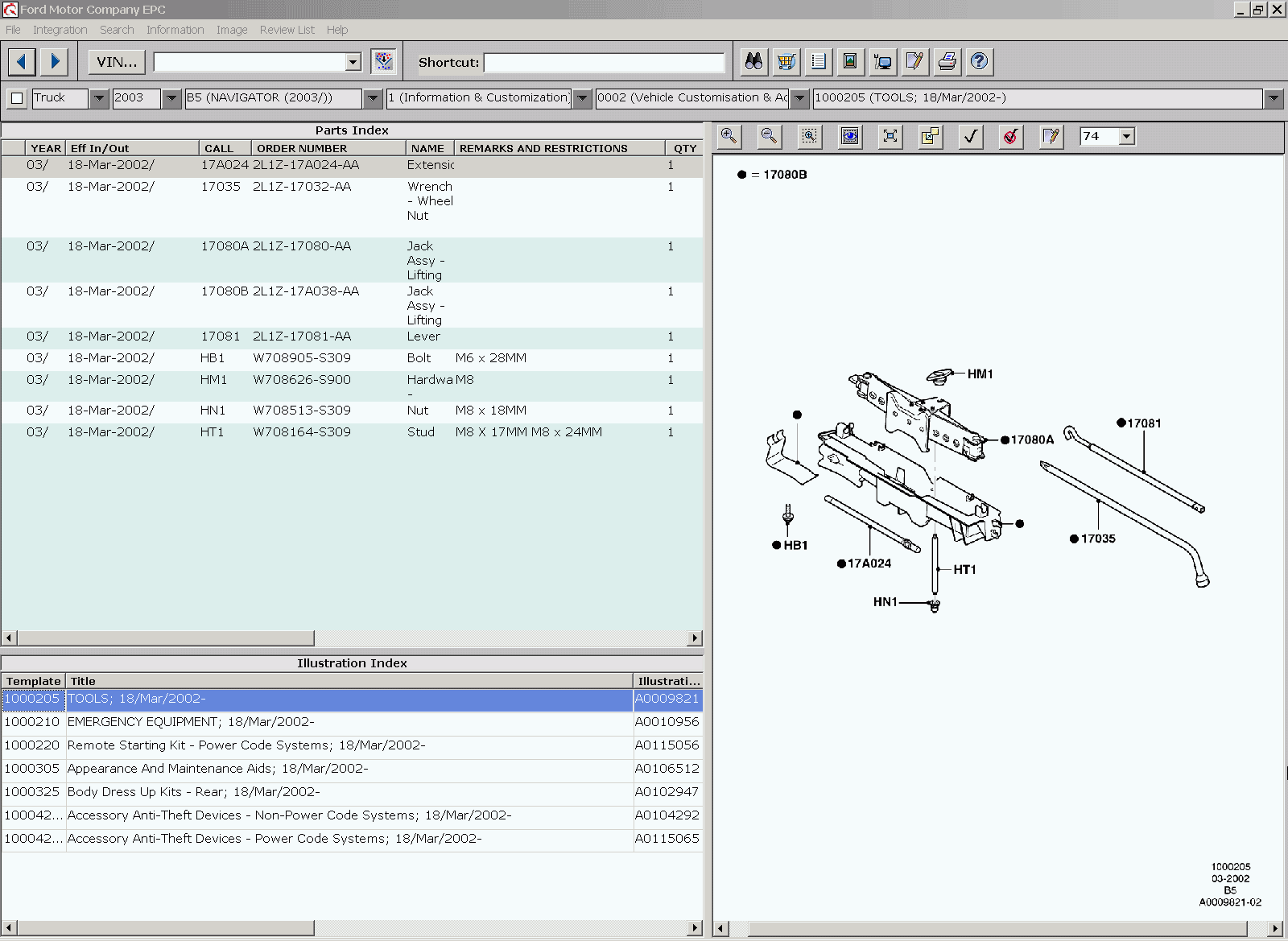Expand the B5 Navigator model dropdown
This screenshot has width=1288, height=941.
(x=373, y=98)
